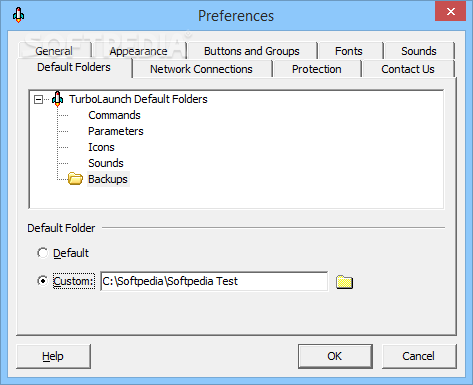Select the Default radio button

[x=43, y=253]
